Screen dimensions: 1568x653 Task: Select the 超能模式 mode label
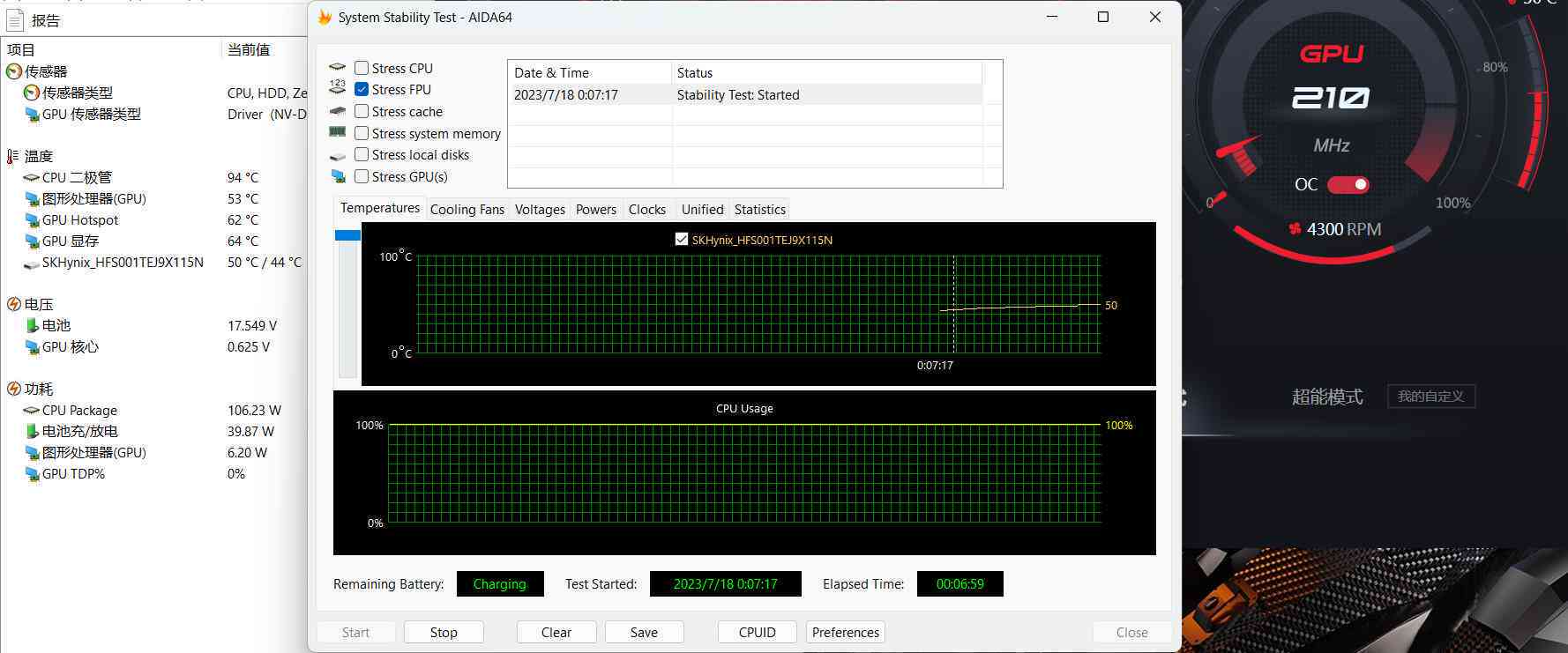click(1327, 397)
